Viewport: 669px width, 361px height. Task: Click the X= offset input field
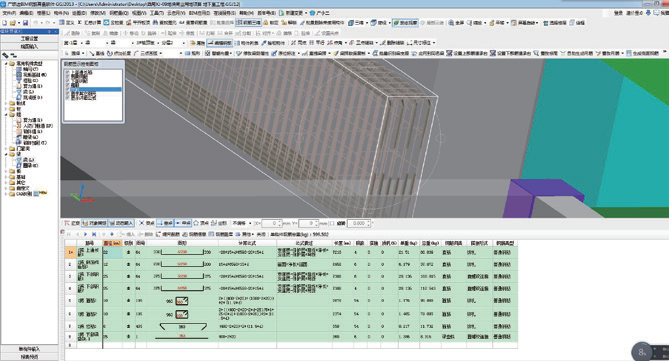(271, 223)
